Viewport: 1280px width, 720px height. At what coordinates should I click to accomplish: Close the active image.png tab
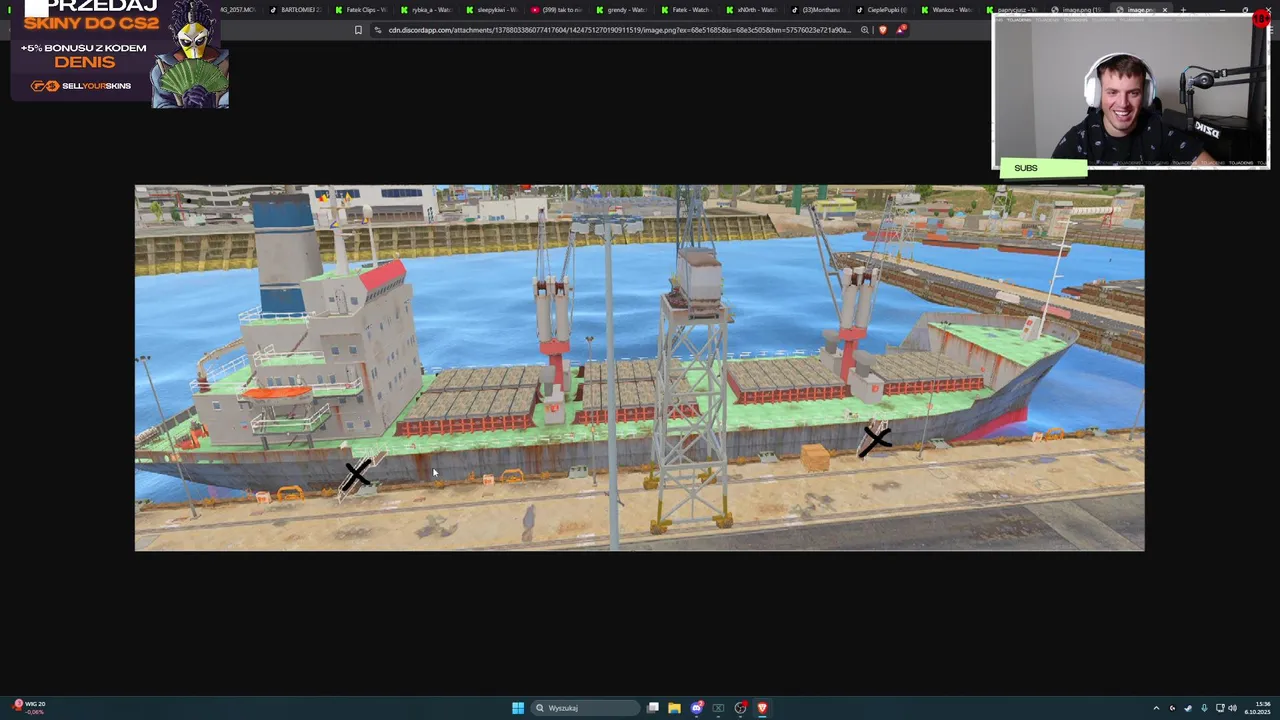tap(1164, 10)
